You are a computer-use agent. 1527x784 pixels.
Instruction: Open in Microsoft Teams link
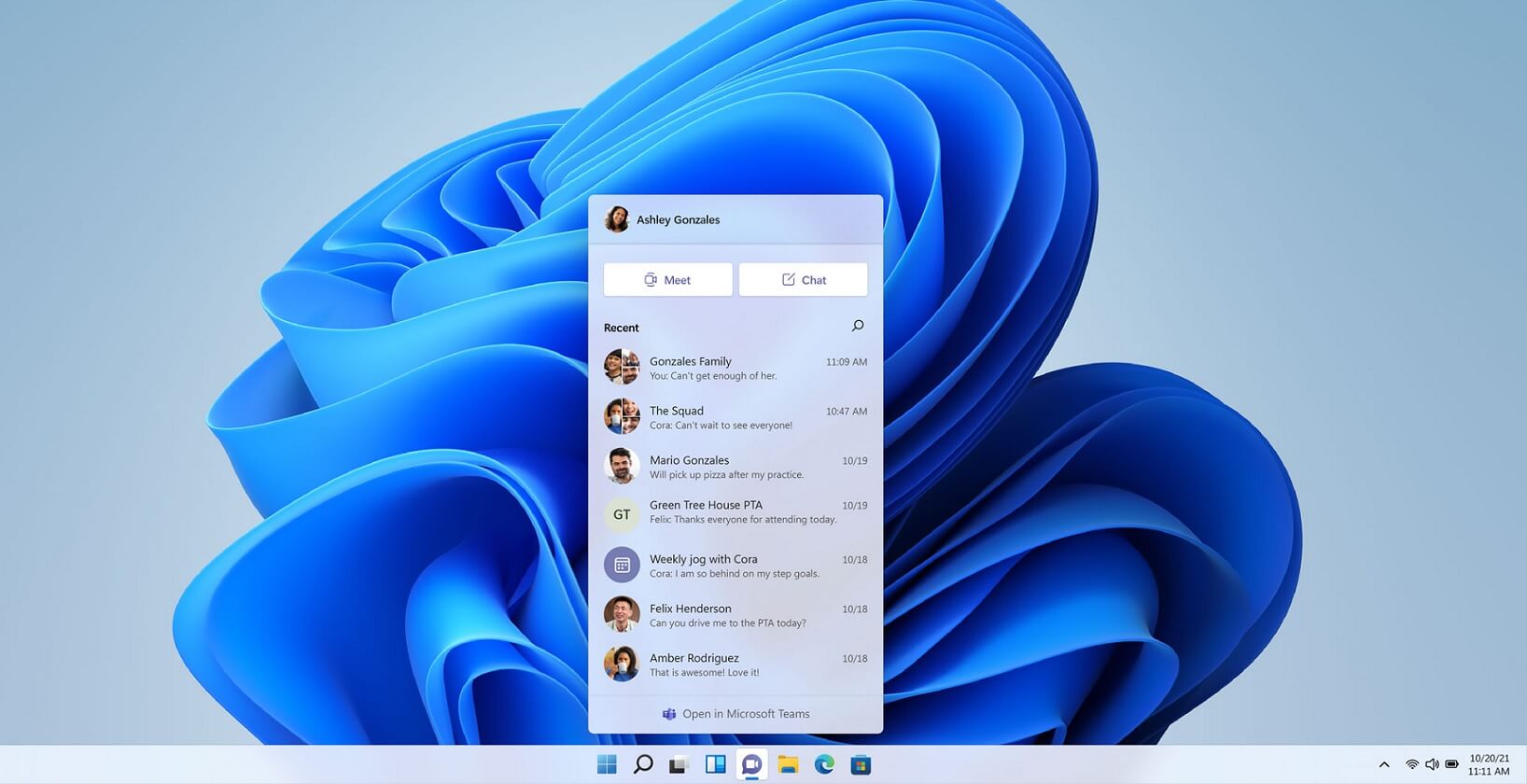pyautogui.click(x=736, y=714)
